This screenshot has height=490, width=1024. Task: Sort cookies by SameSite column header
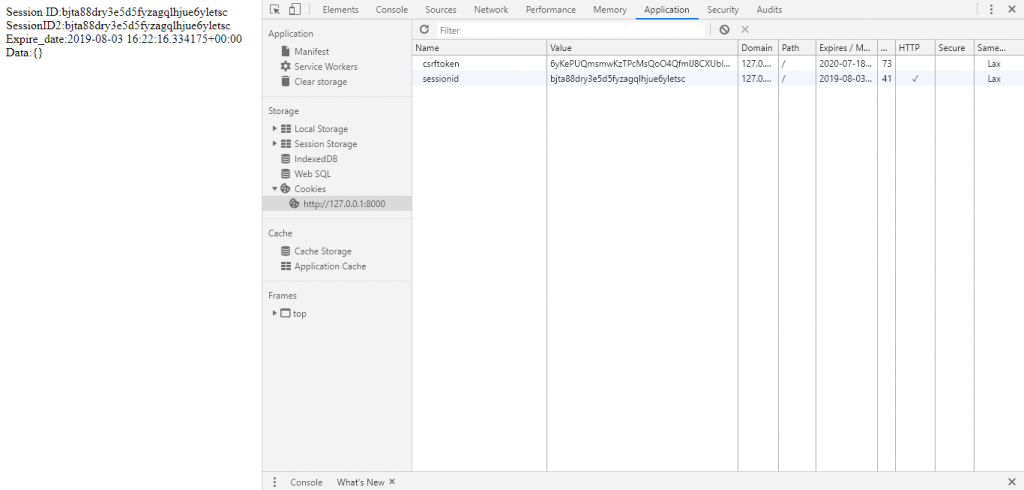(x=999, y=48)
